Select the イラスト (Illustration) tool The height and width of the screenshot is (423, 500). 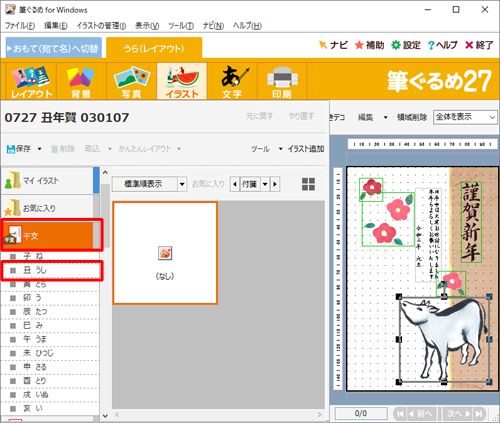click(182, 82)
